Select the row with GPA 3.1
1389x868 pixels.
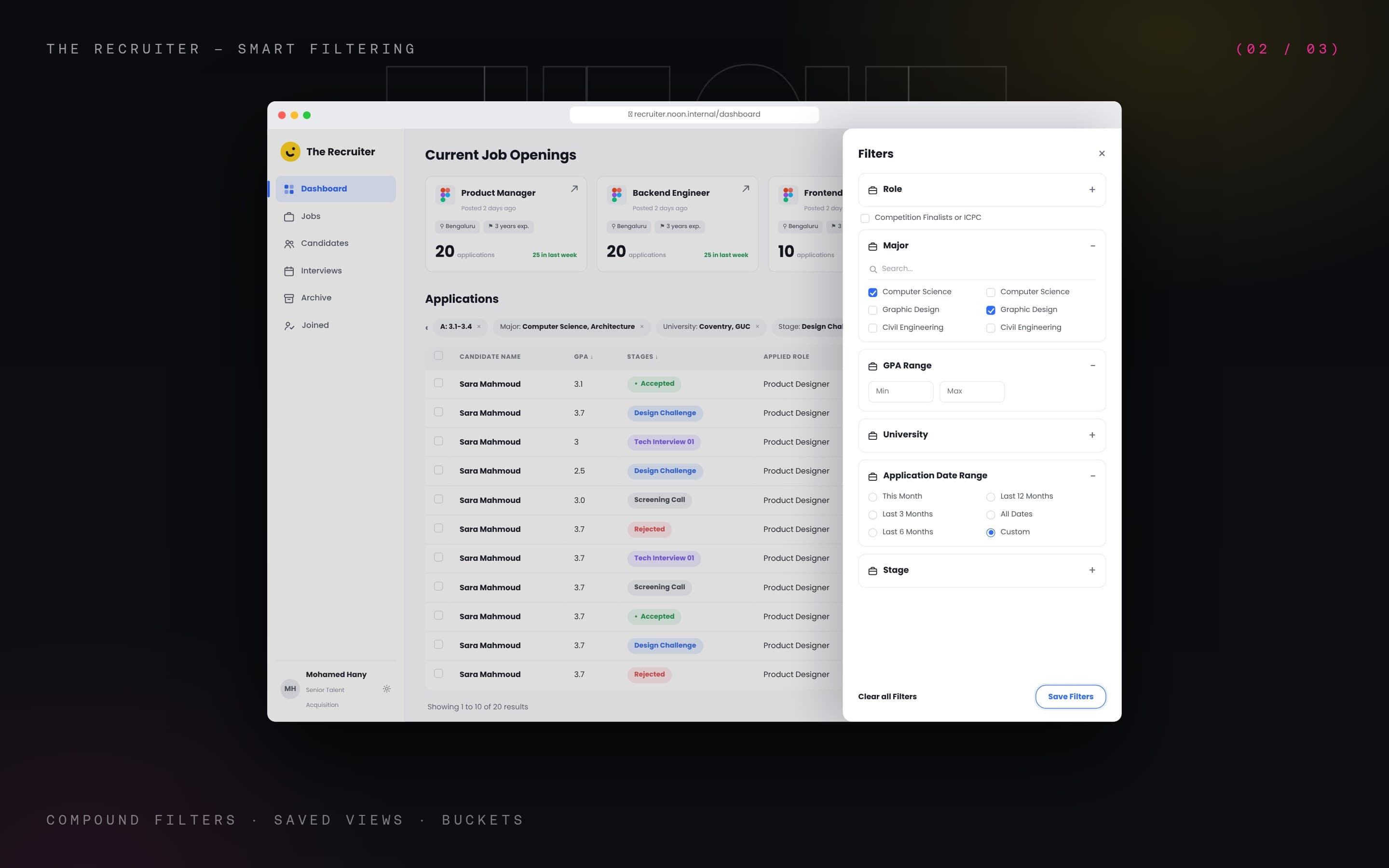(x=438, y=383)
